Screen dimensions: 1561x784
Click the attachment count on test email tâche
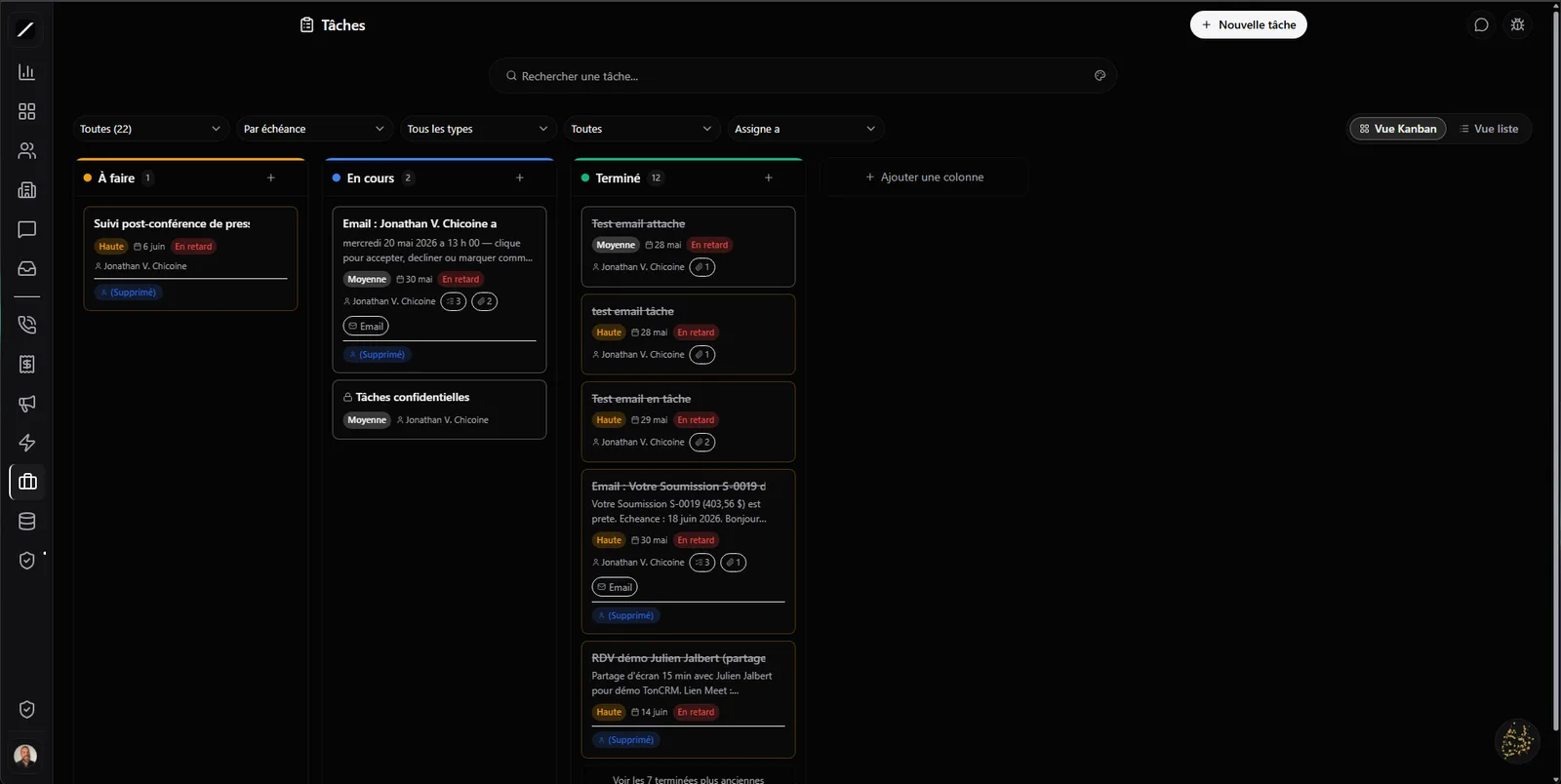click(702, 355)
